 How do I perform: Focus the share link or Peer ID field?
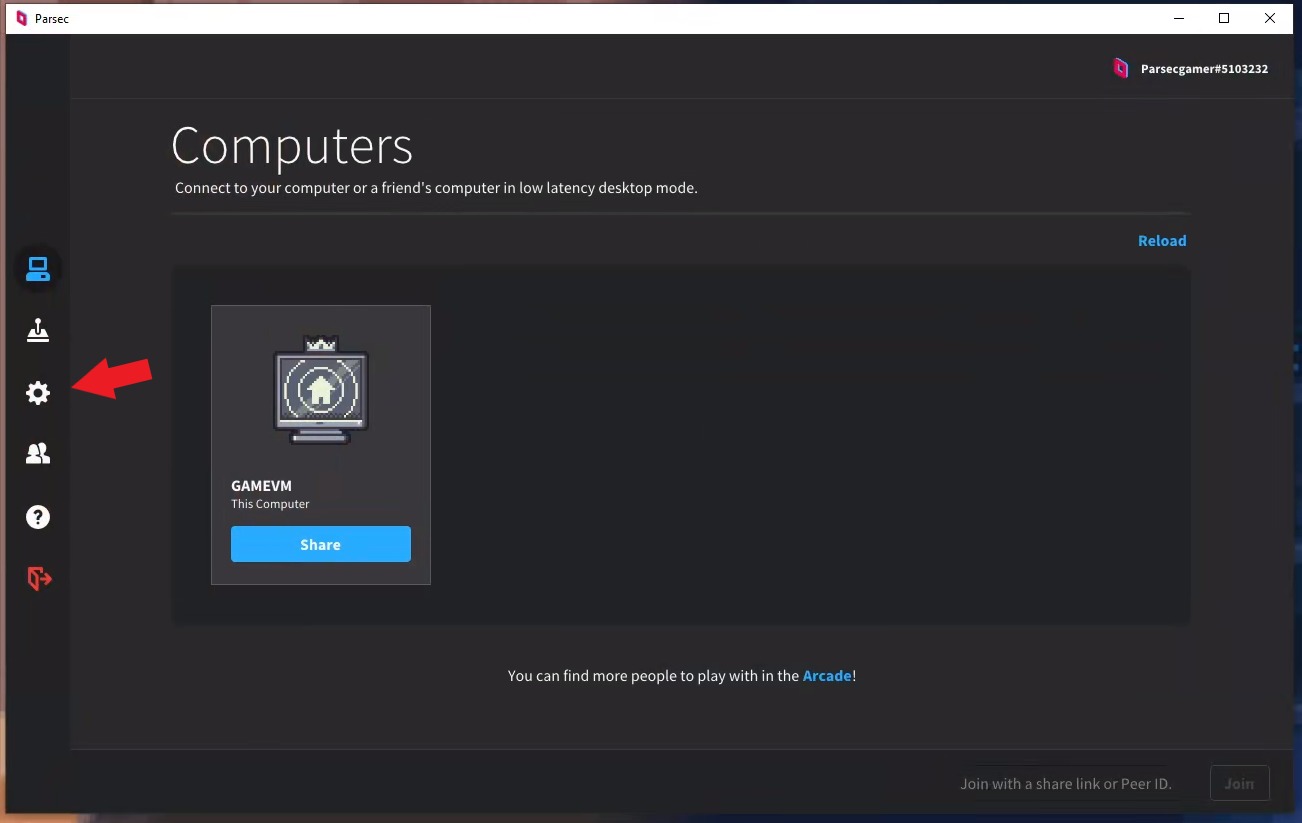point(1066,784)
